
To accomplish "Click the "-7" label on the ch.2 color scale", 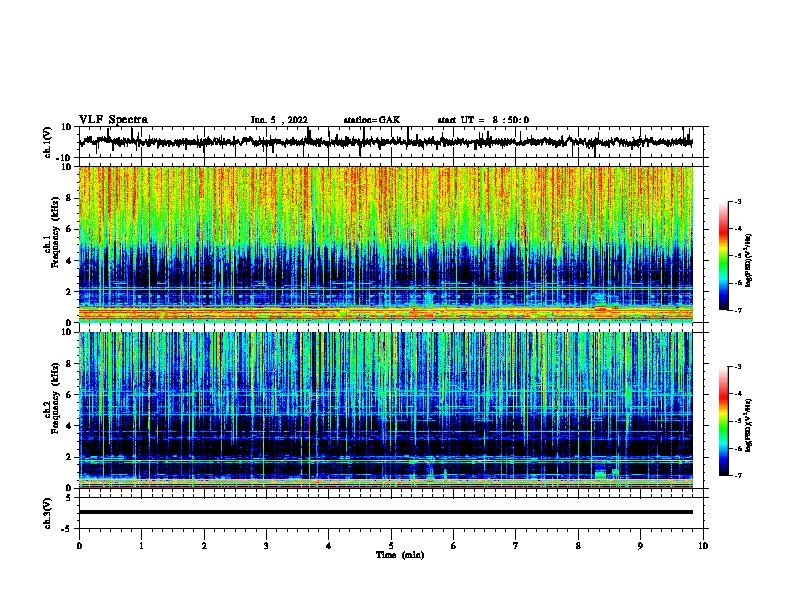I will (x=737, y=476).
